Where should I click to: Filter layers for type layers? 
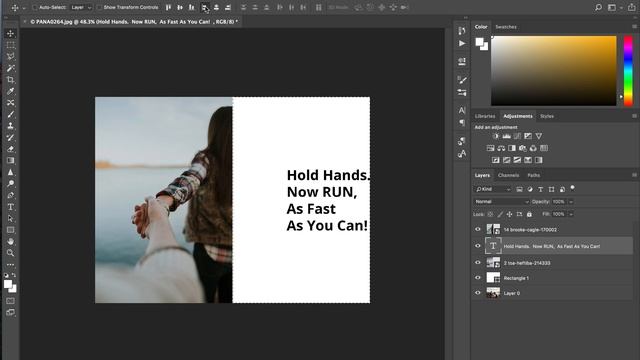point(540,189)
